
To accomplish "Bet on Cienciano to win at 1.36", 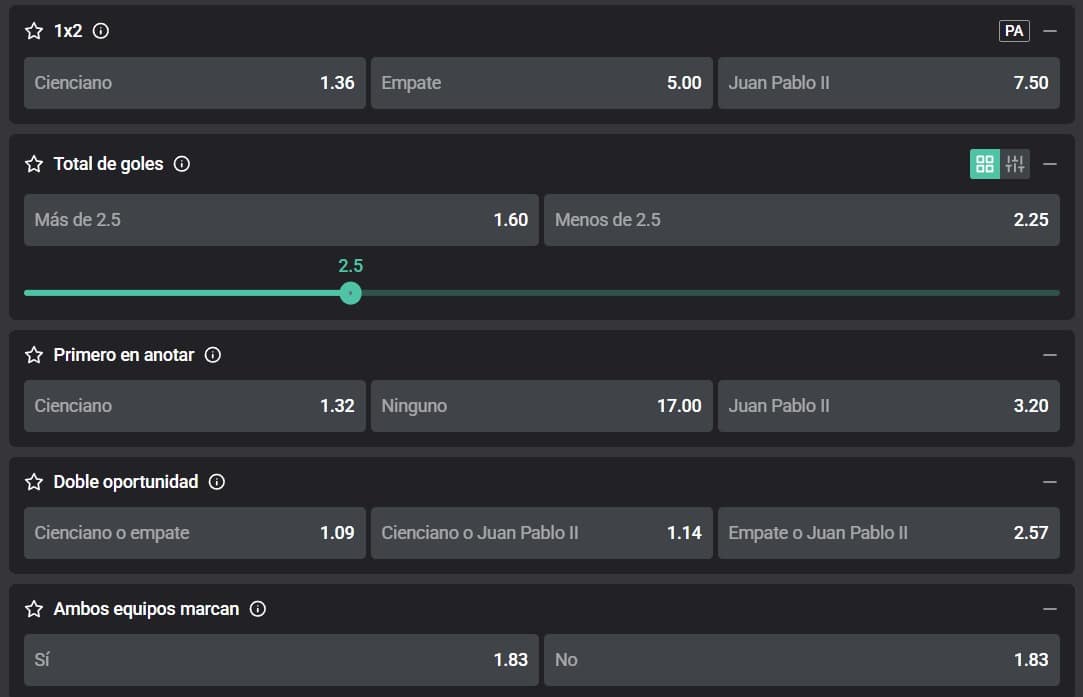I will click(194, 83).
